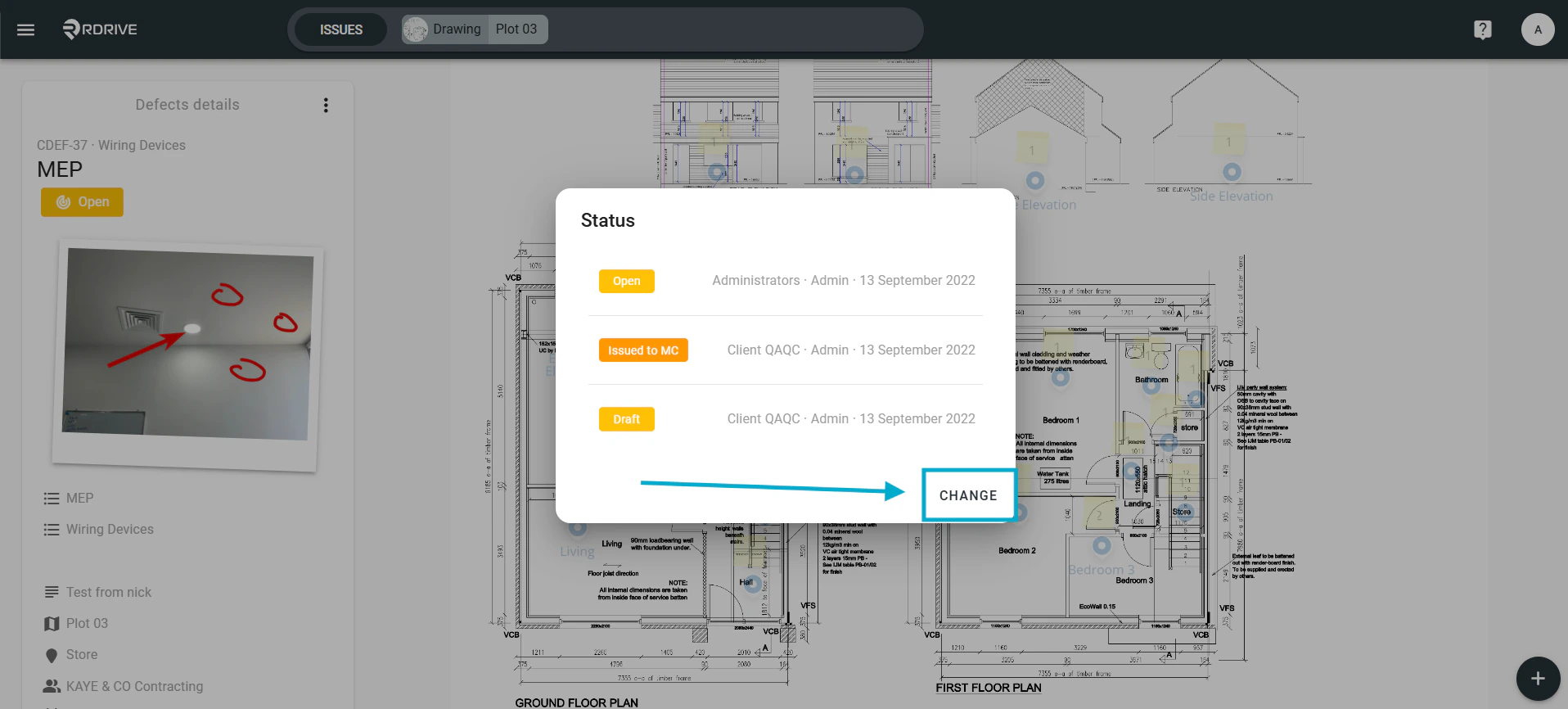Screen dimensions: 1568x709
Task: Open the defect ceiling photo thumbnail
Action: (187, 354)
